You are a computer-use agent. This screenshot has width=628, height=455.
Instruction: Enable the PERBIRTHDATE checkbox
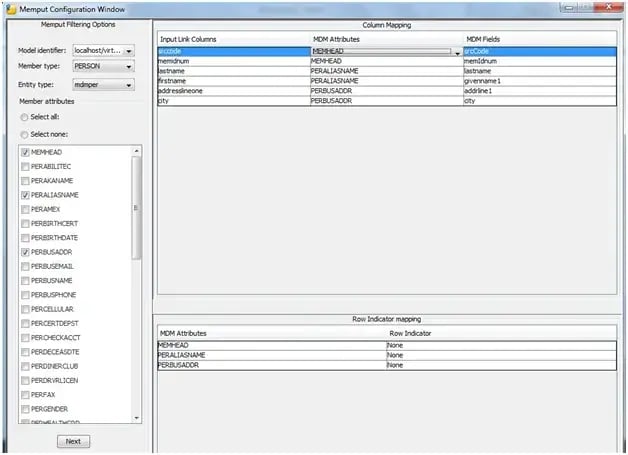[25, 238]
